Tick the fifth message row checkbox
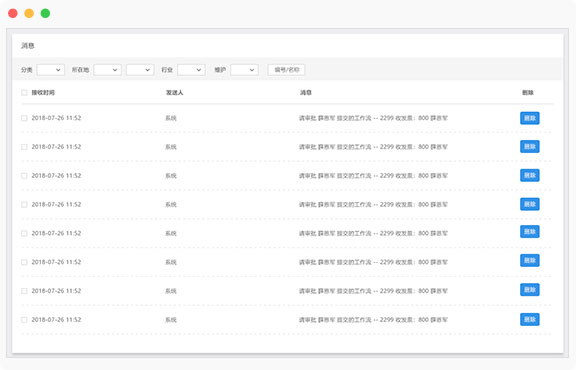This screenshot has height=370, width=576. [x=24, y=233]
